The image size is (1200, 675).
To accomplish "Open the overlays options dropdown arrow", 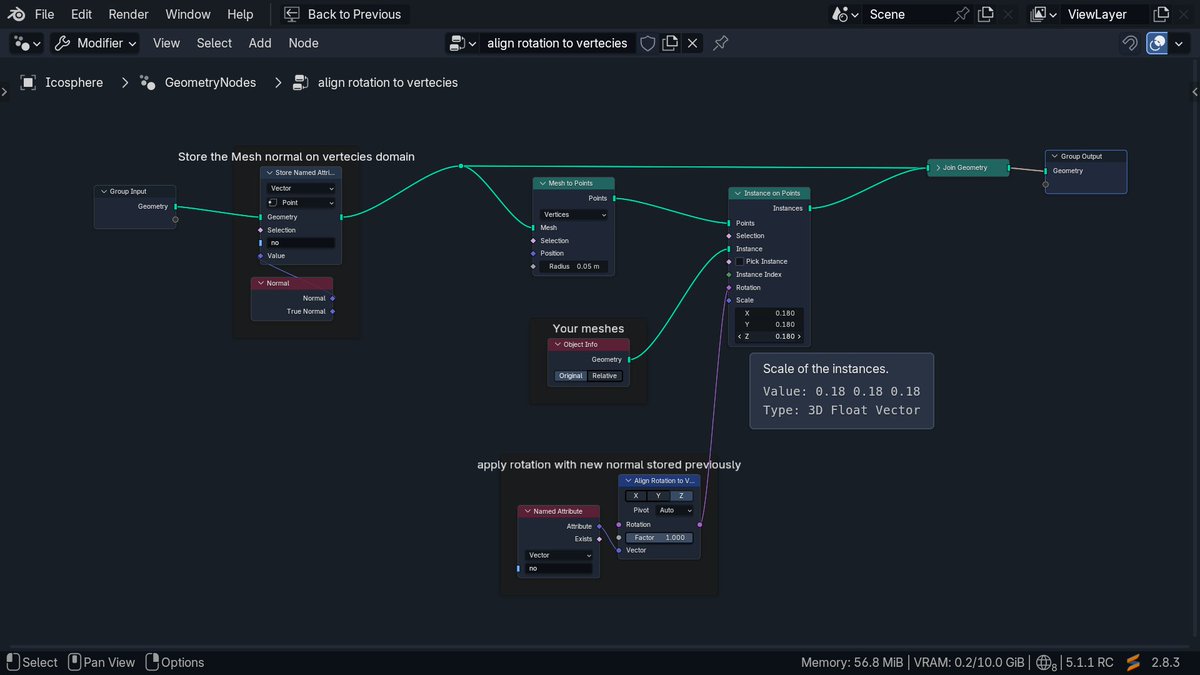I will click(x=1179, y=43).
